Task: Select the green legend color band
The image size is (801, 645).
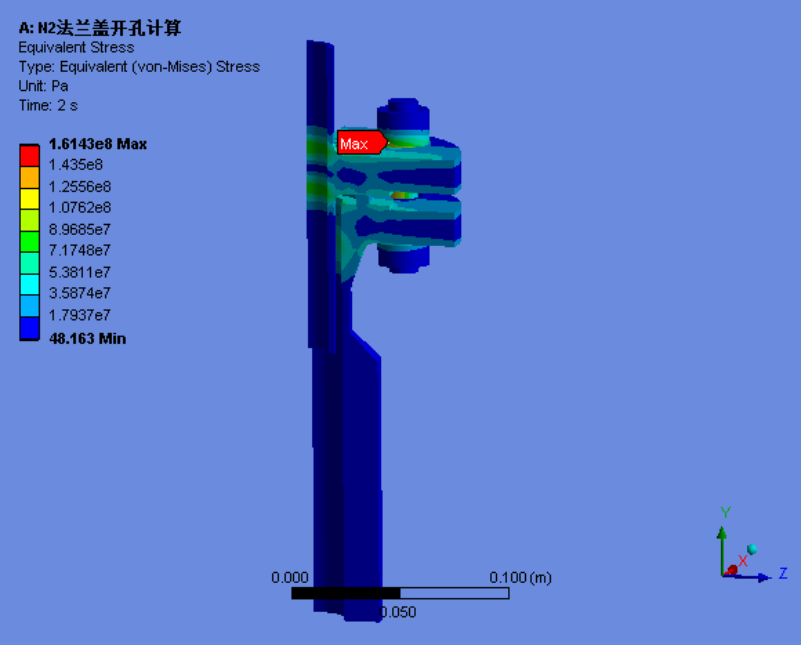Action: (30, 242)
